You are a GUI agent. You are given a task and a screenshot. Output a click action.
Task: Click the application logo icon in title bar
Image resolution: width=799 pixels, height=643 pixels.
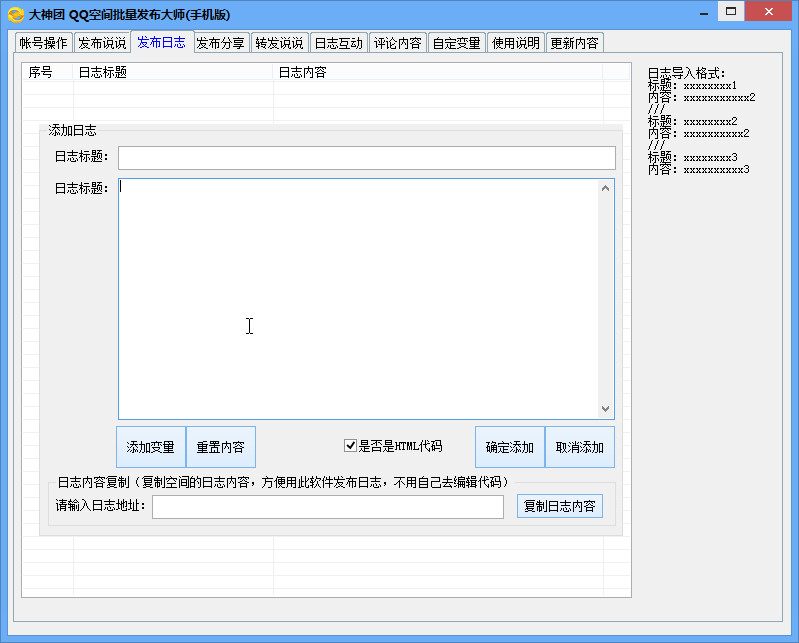[16, 14]
